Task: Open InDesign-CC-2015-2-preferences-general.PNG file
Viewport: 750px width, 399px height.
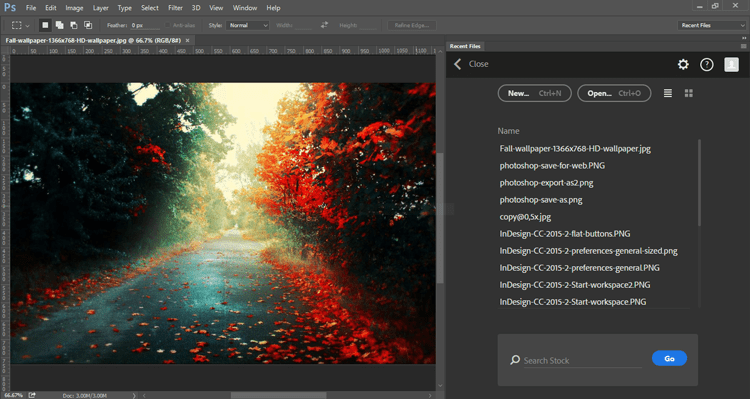Action: pyautogui.click(x=579, y=268)
